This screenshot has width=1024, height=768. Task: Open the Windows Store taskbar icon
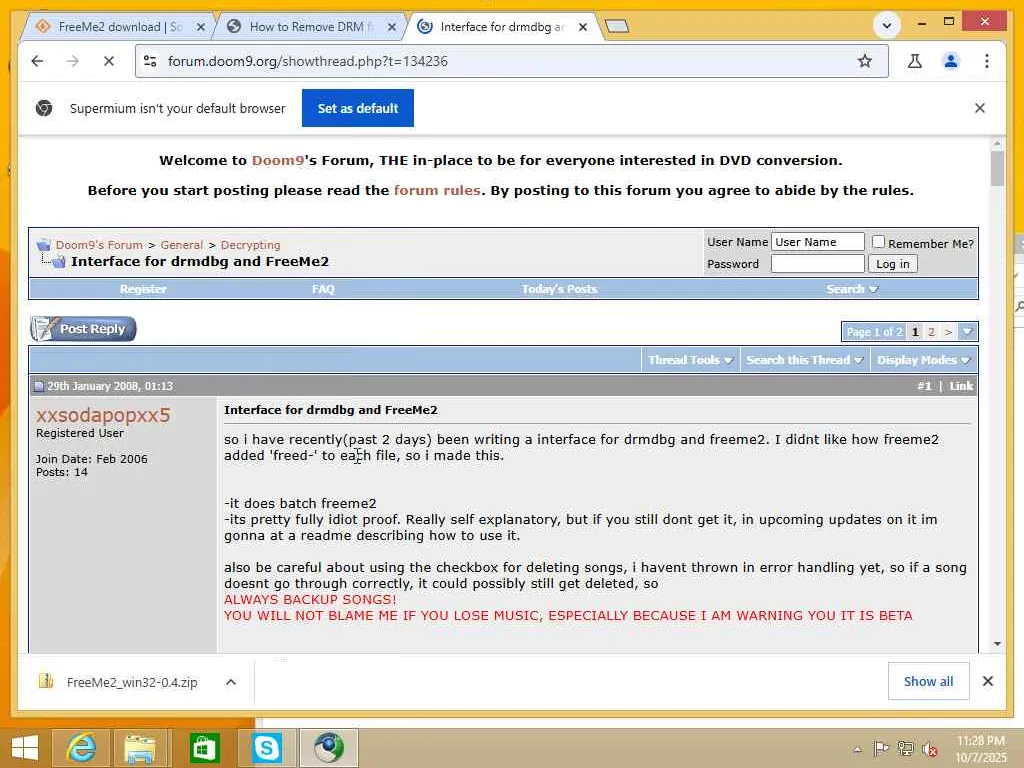204,748
